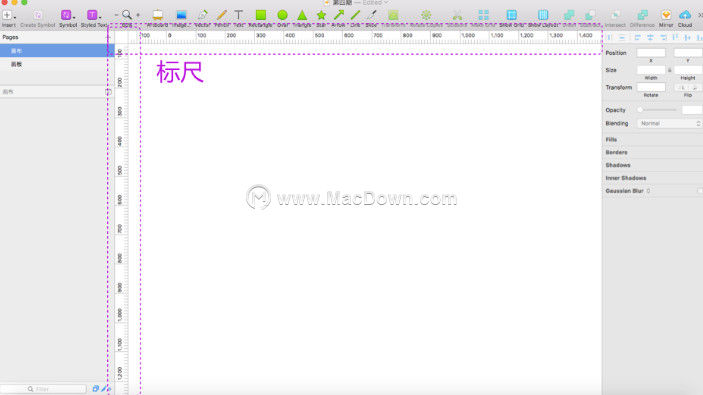Click the slice filter icon in bottom bar
Viewport: 703px width, 395px height.
coord(104,389)
